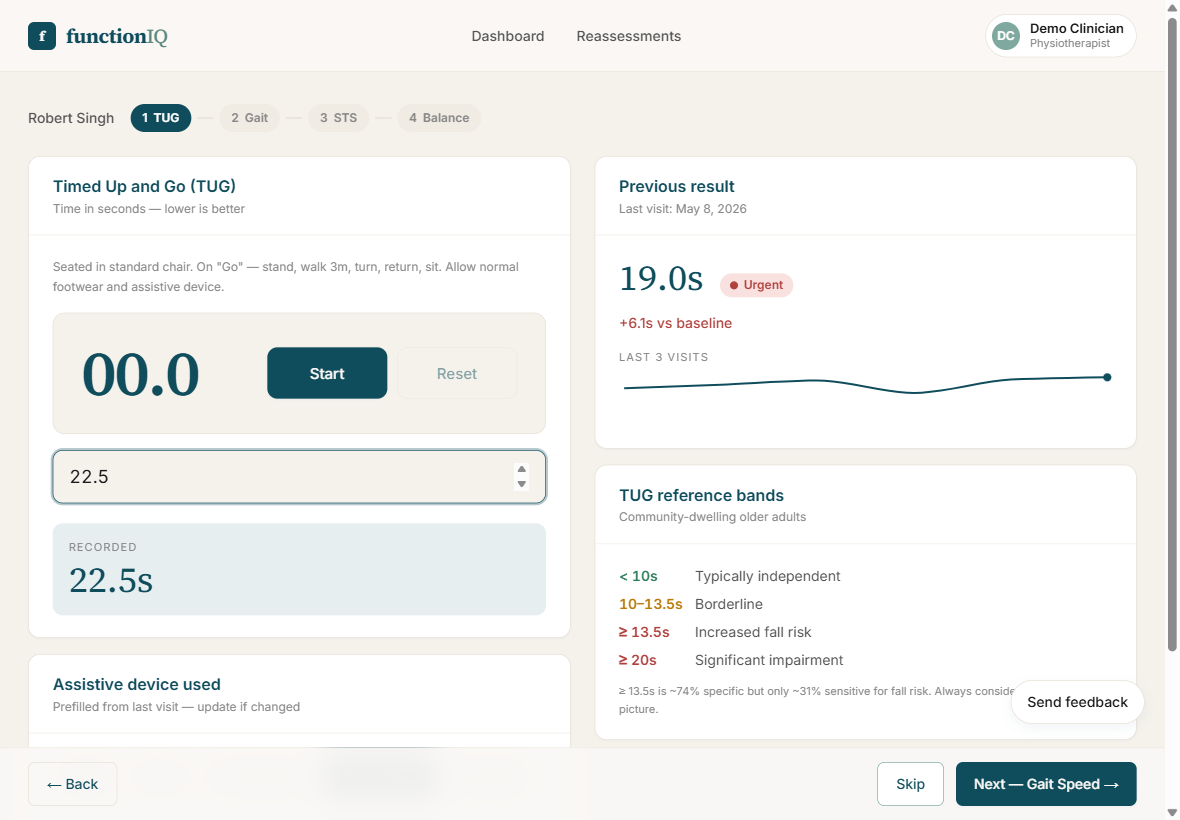Viewport: 1180px width, 820px height.
Task: Click the 'Community-dwelling older adults' subtitle
Action: point(712,517)
